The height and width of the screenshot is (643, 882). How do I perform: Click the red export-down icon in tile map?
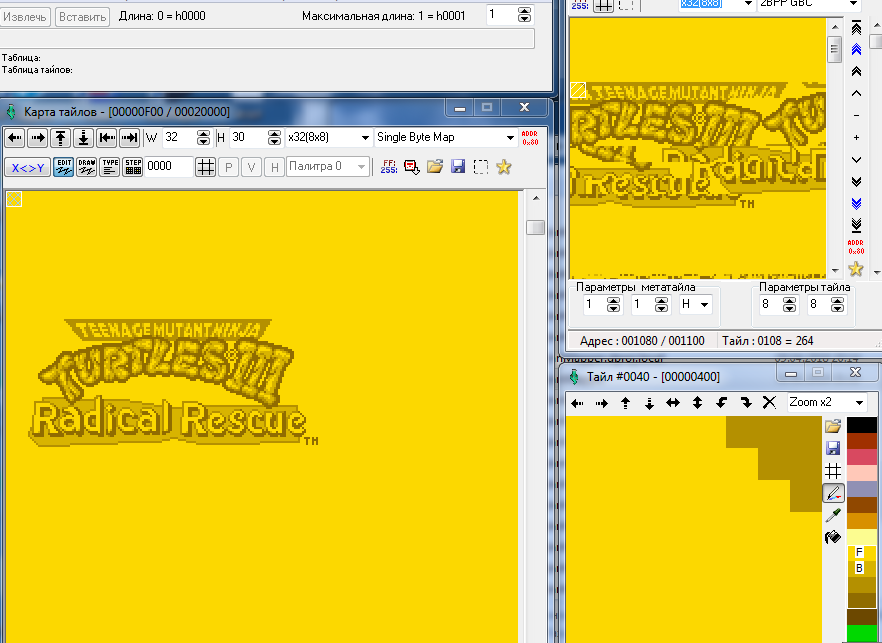(x=412, y=167)
